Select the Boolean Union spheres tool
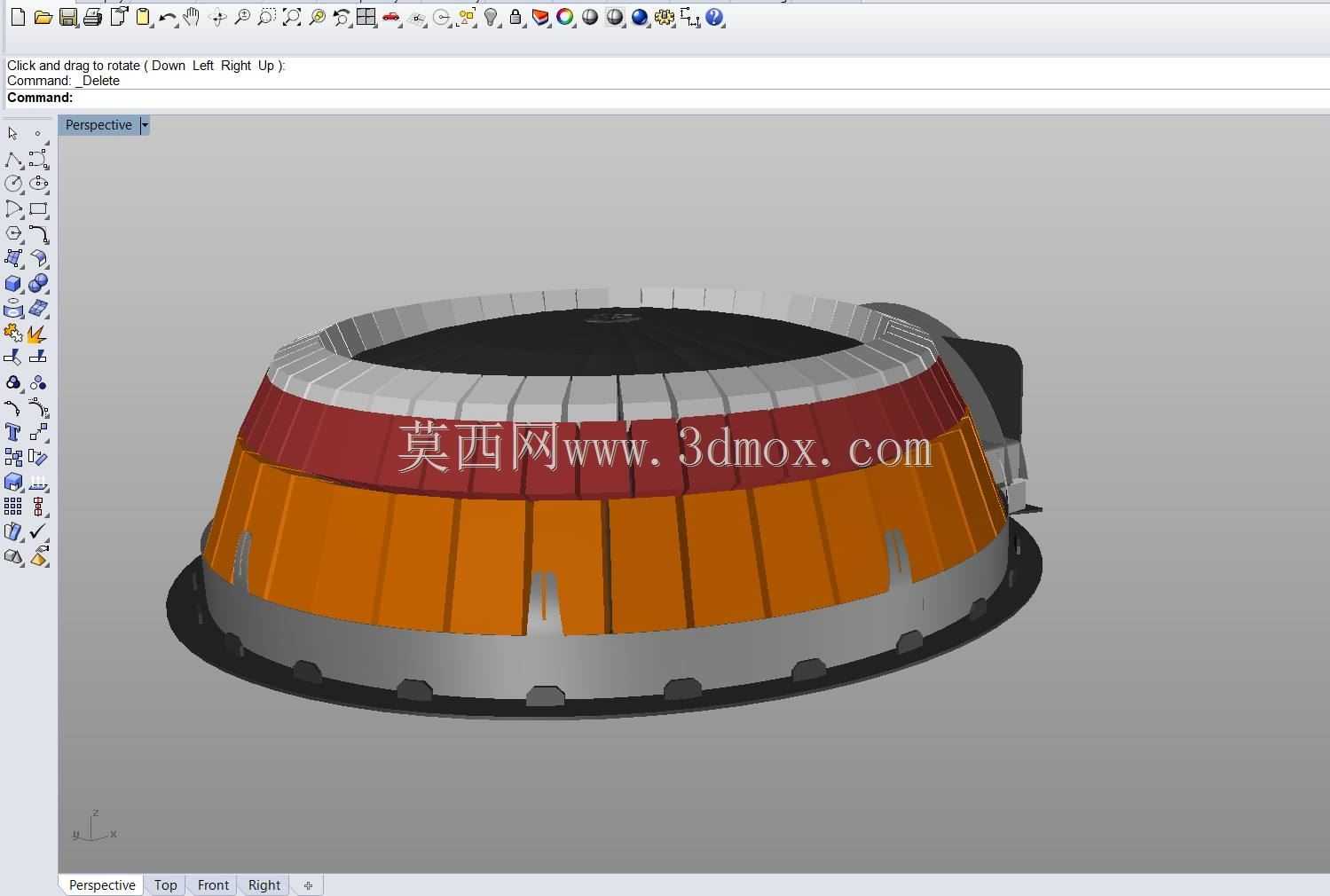 pyautogui.click(x=38, y=284)
